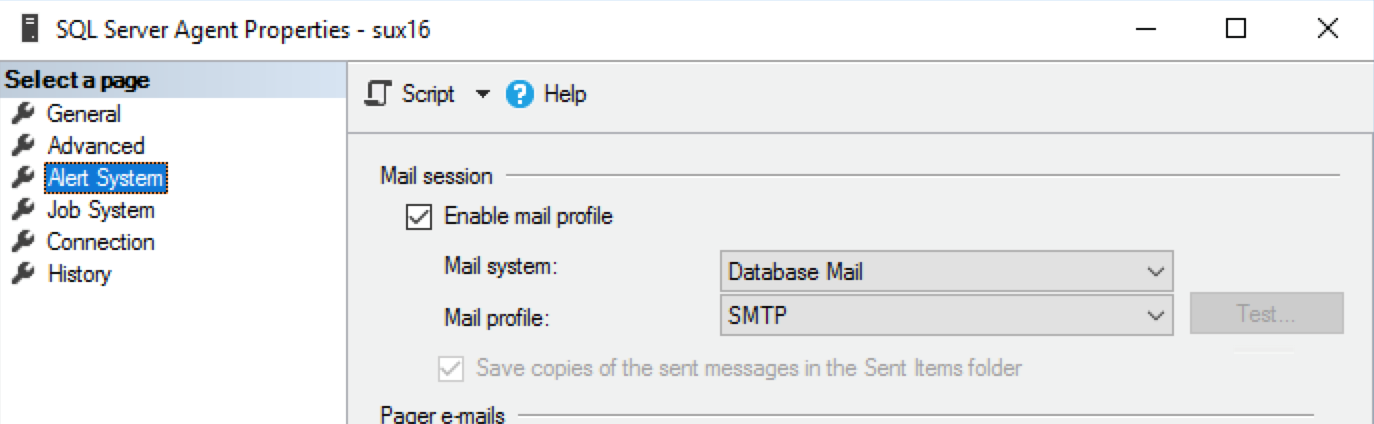Open the Mail system dropdown

tap(1155, 271)
